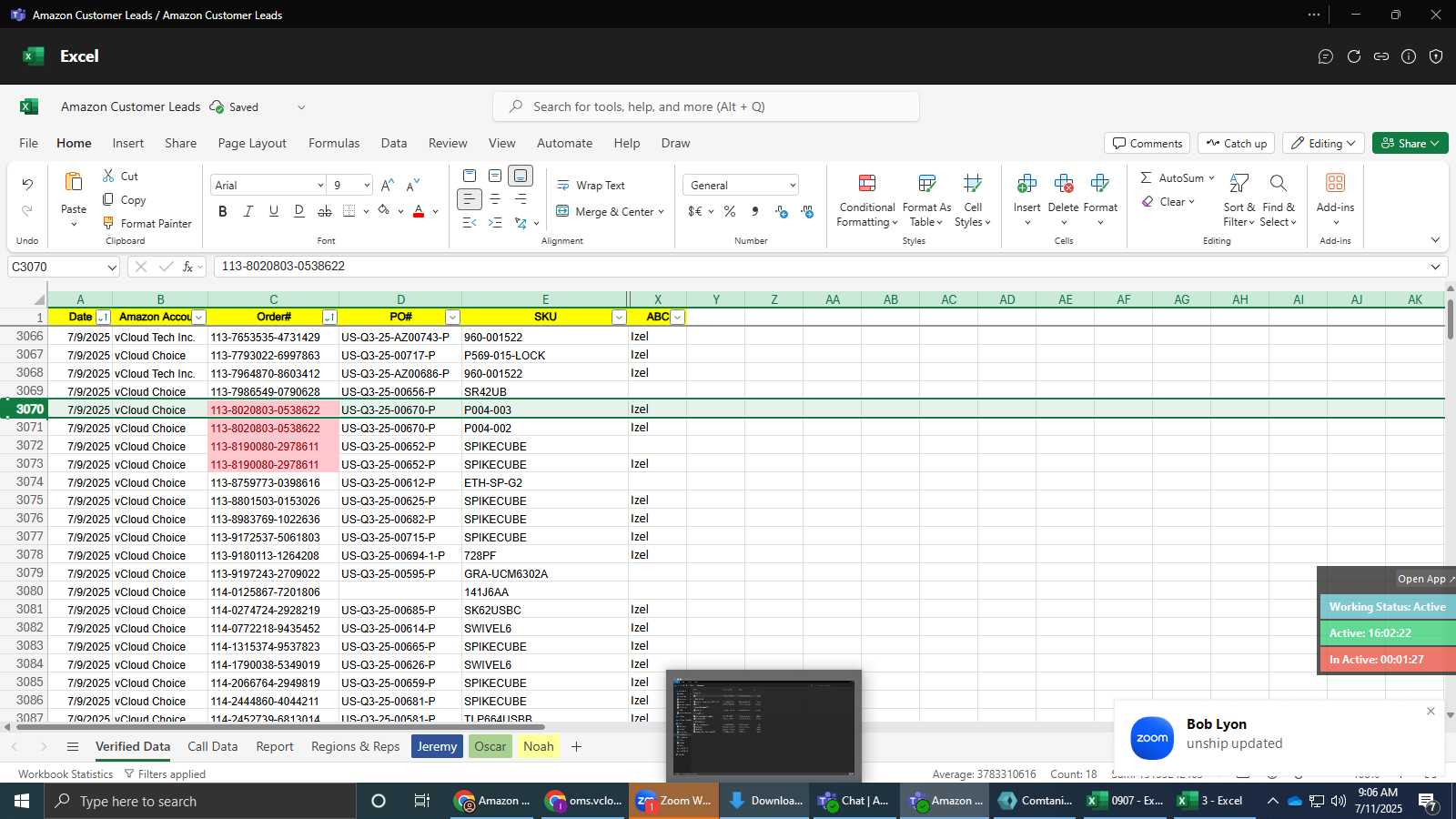Viewport: 1456px width, 819px height.
Task: Toggle Bold formatting
Action: tap(222, 211)
